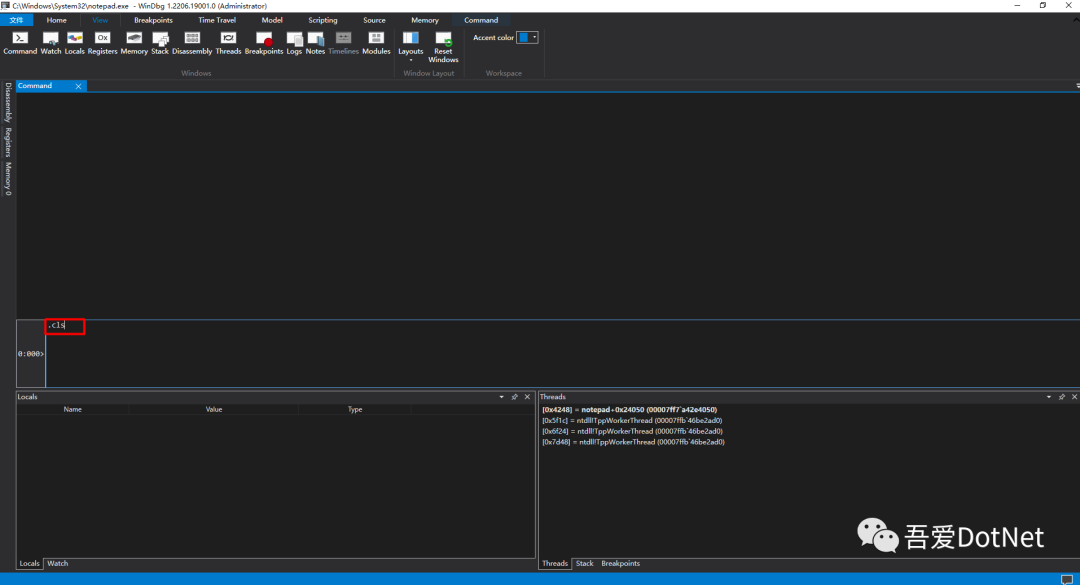This screenshot has width=1080, height=585.
Task: Click Reset Windows button
Action: (x=443, y=47)
